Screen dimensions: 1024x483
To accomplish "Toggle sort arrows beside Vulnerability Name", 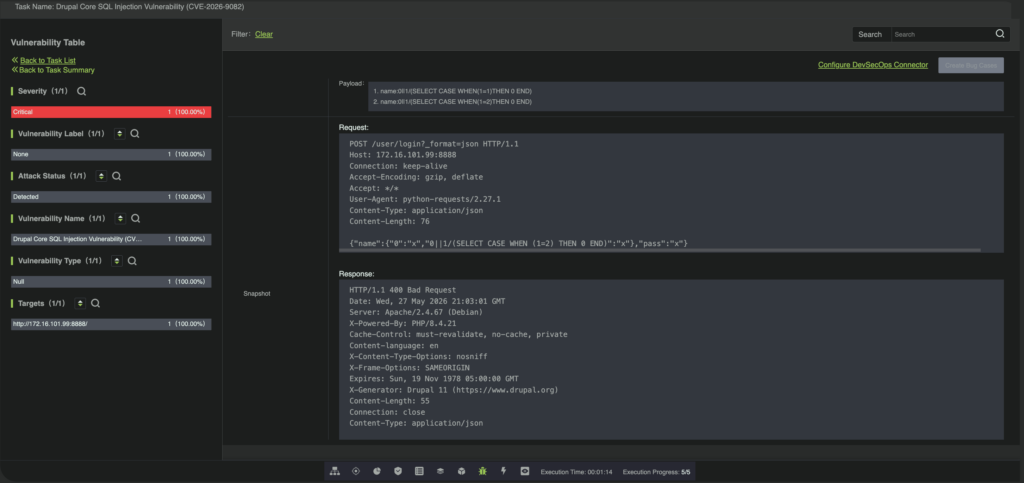I will 120,219.
